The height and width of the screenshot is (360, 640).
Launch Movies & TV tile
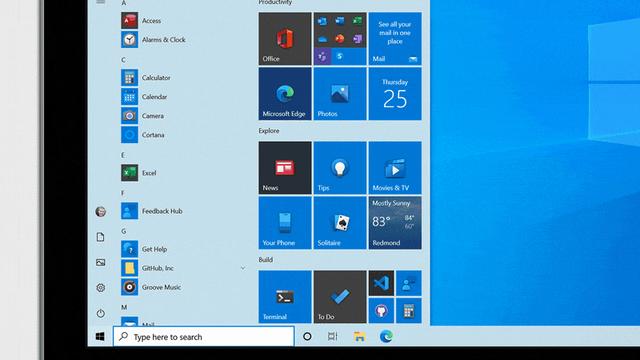coord(395,168)
